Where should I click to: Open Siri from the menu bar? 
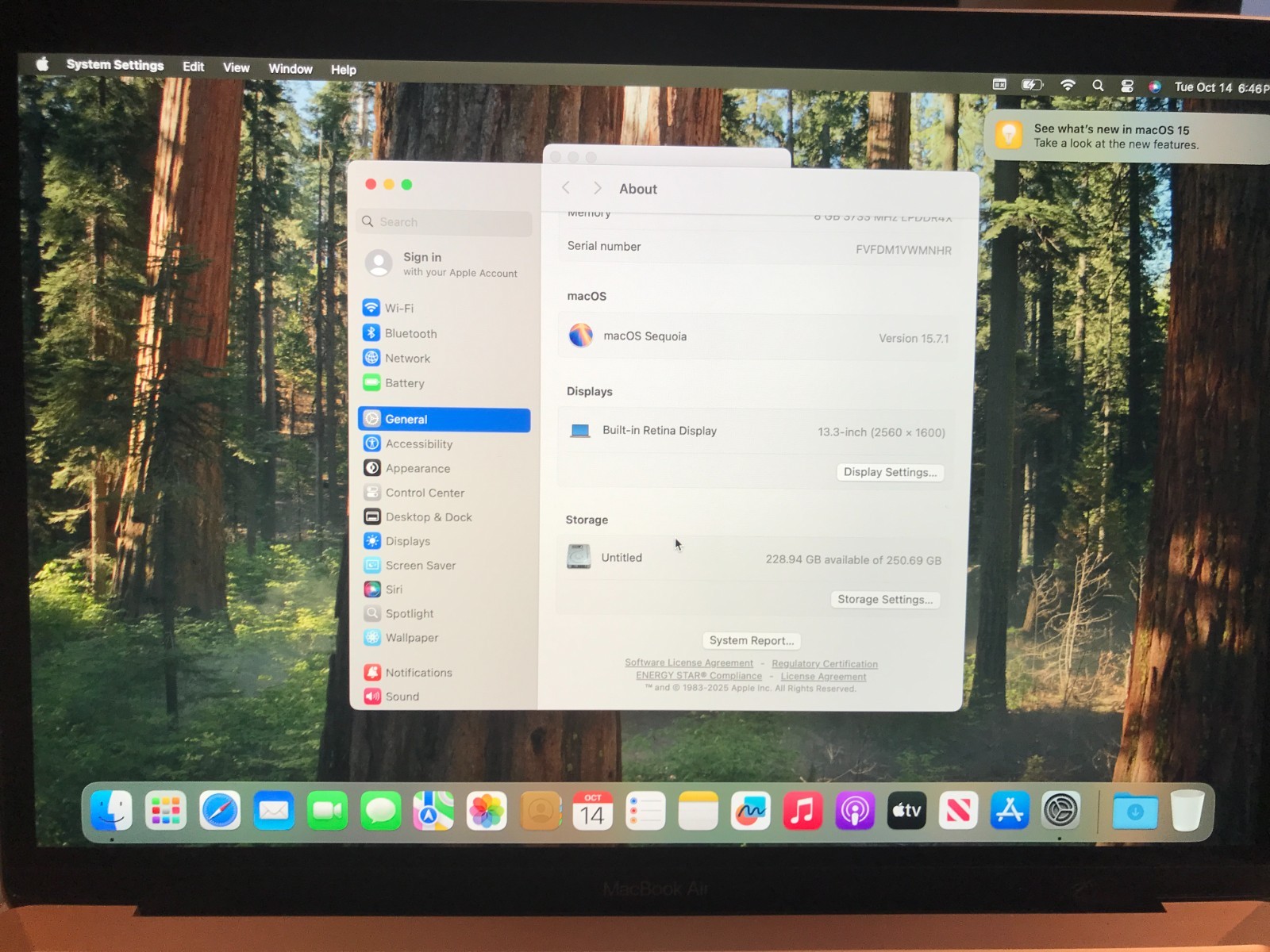pyautogui.click(x=1155, y=87)
